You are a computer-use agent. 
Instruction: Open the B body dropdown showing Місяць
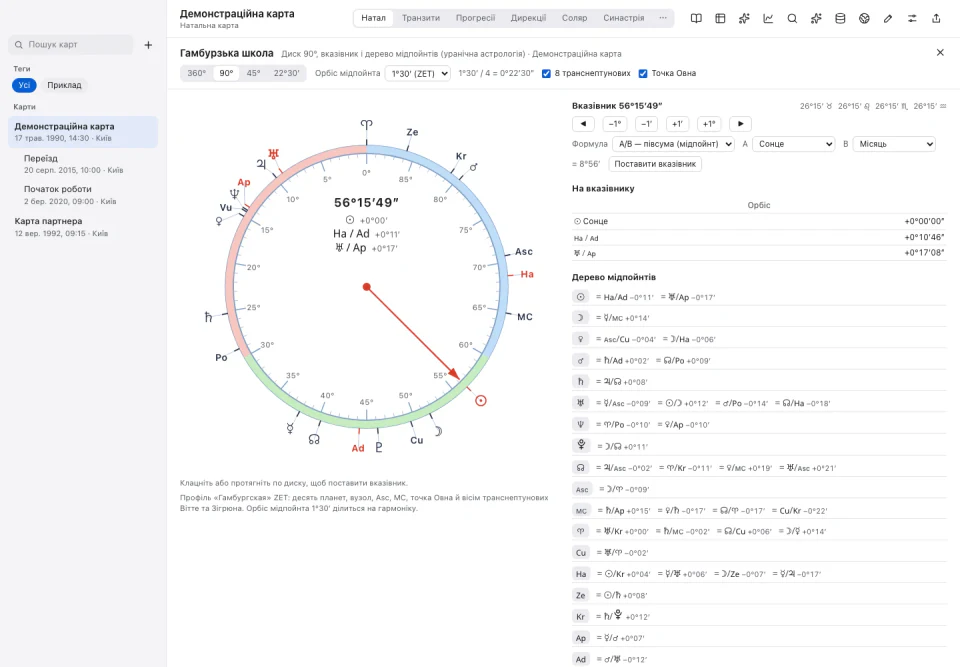(x=894, y=144)
